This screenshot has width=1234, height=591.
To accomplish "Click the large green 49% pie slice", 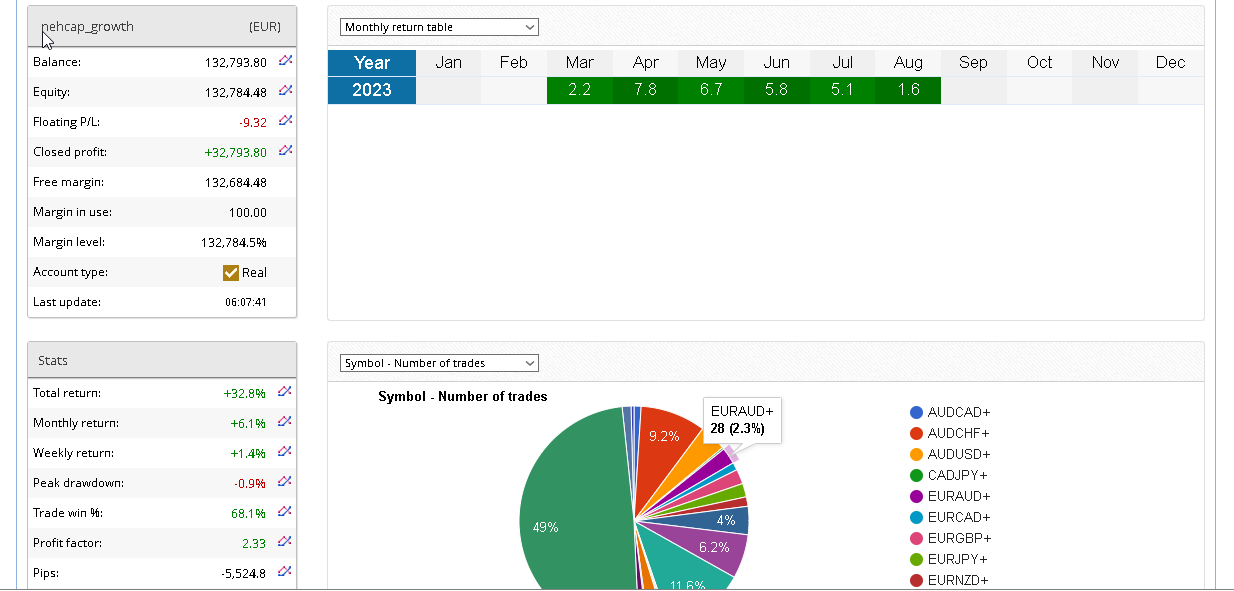I will (560, 510).
